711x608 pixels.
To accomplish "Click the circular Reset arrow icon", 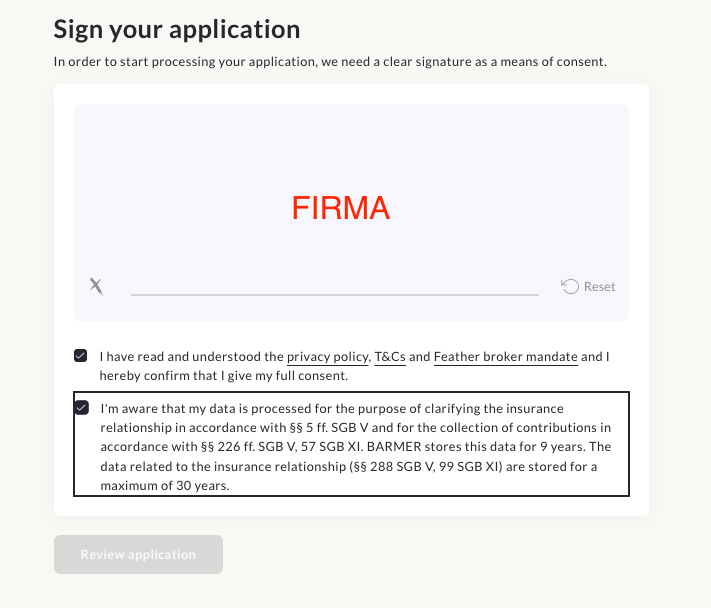I will (x=570, y=286).
